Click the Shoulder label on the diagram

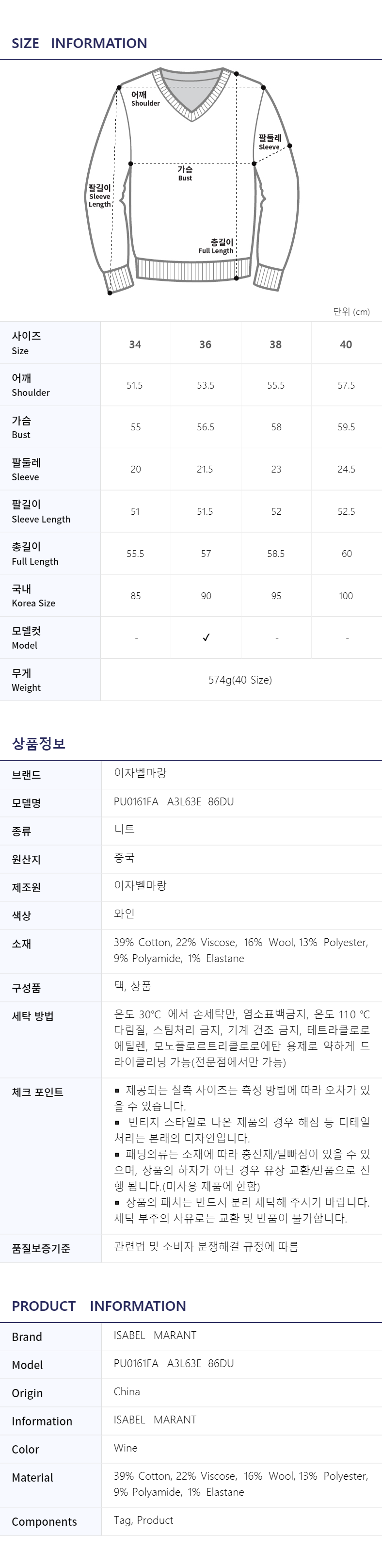[145, 98]
